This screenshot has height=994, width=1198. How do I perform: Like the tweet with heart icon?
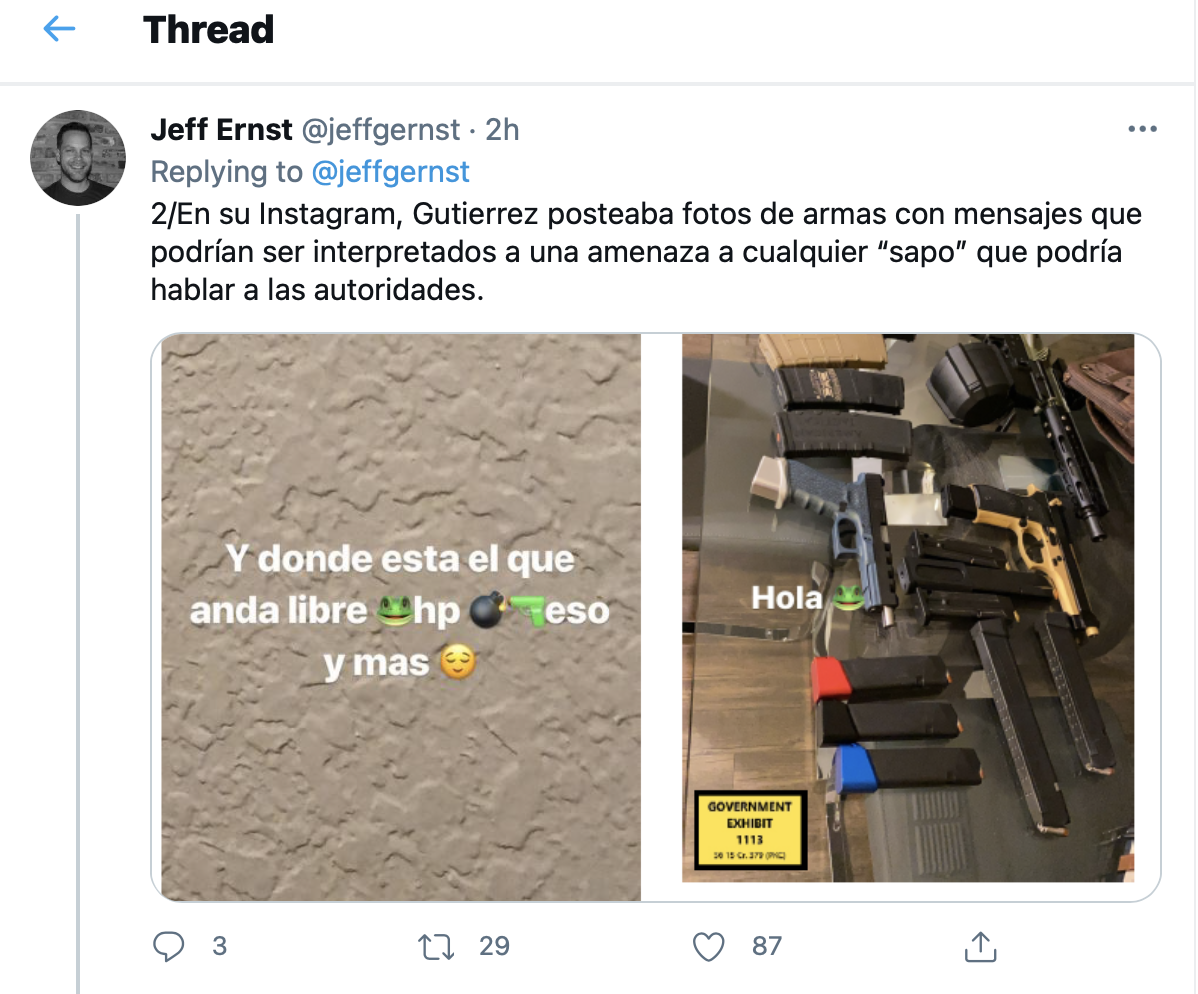[x=708, y=947]
